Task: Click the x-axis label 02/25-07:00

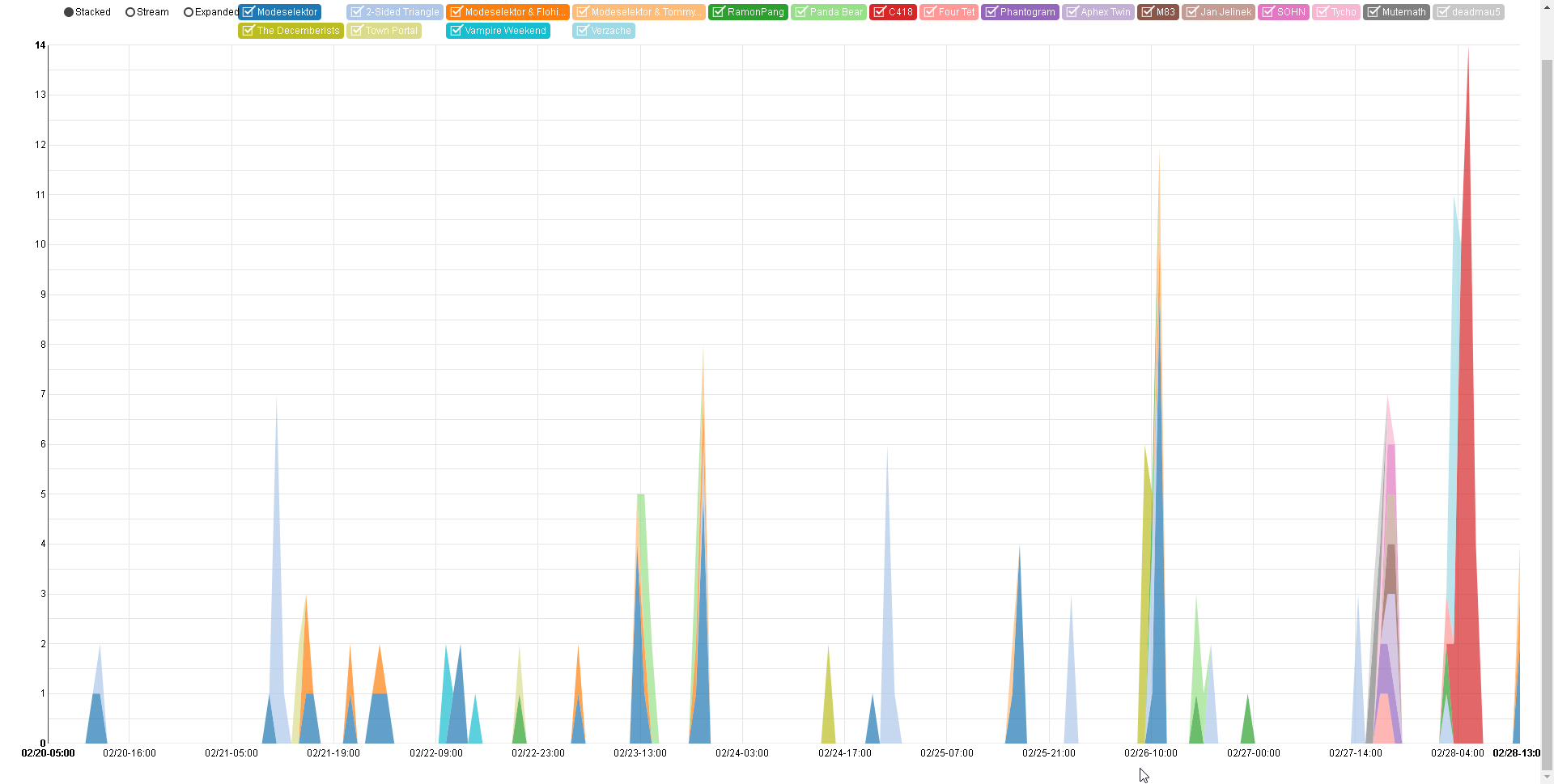Action: 946,753
